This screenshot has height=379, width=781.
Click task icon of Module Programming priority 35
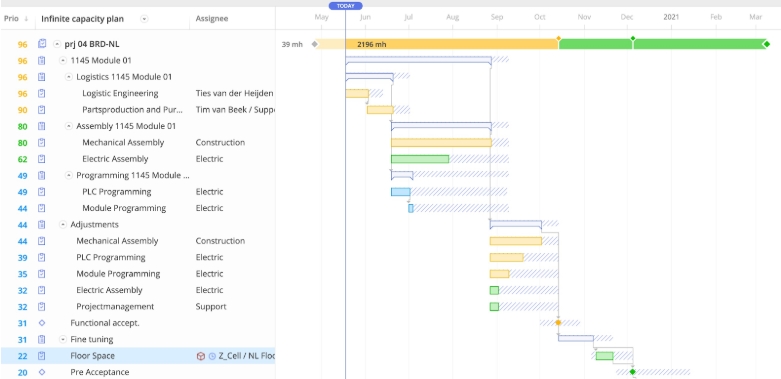pos(42,274)
